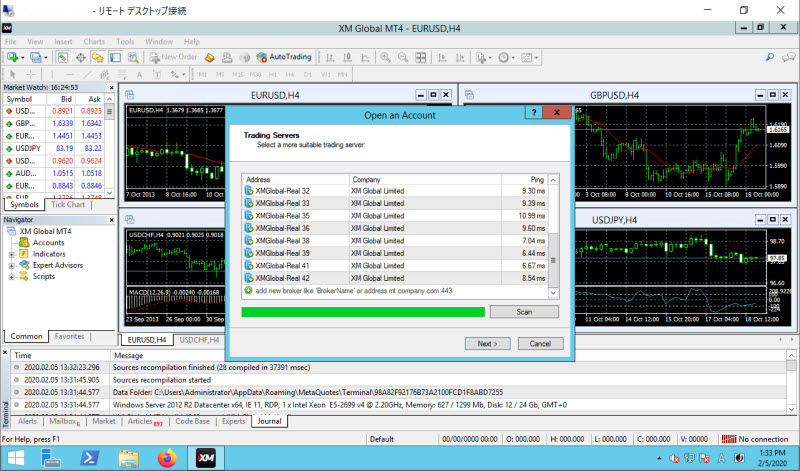Click the Accounts item in Navigator
Image resolution: width=800 pixels, height=471 pixels.
pyautogui.click(x=48, y=242)
